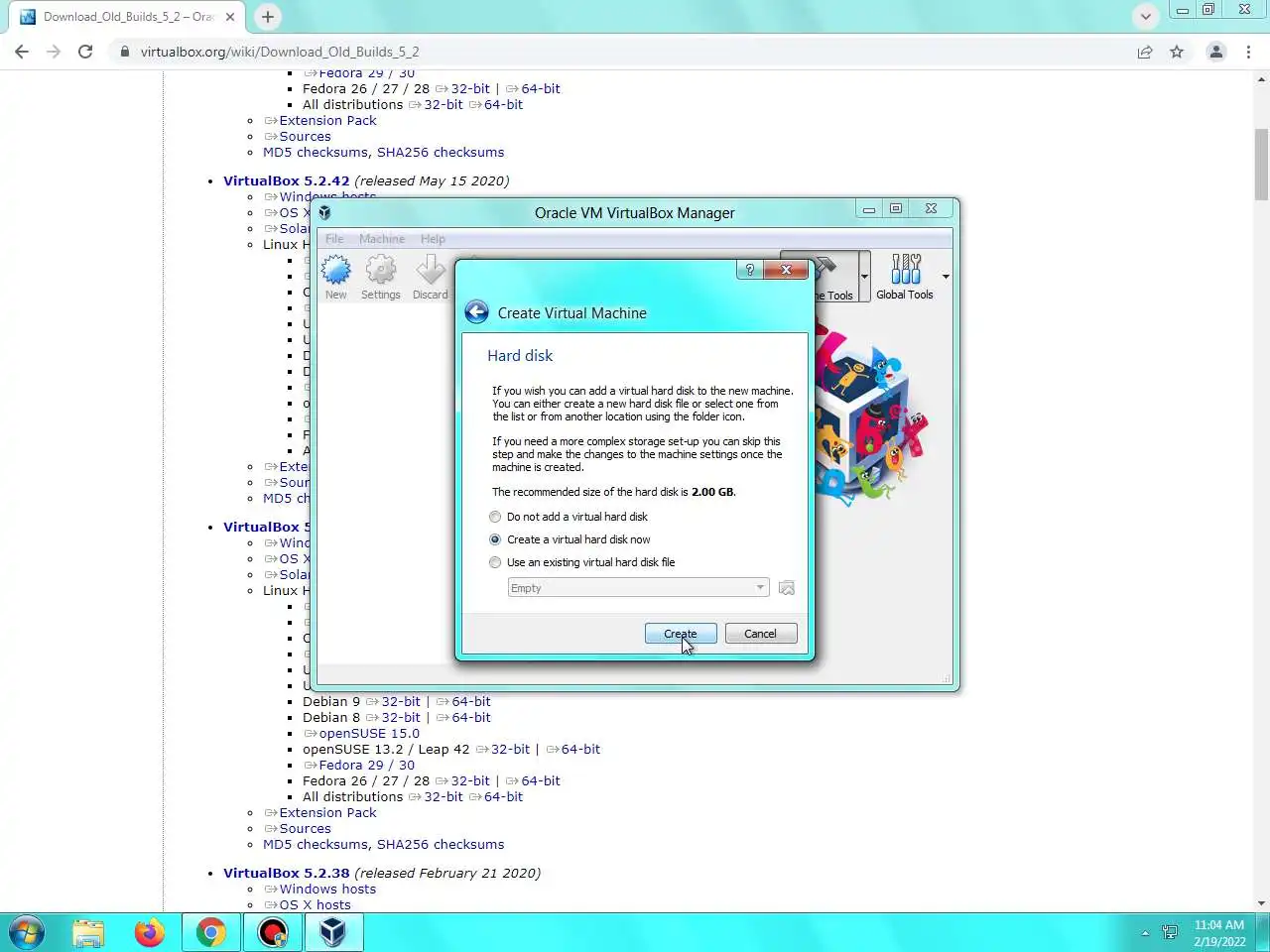The image size is (1270, 952).
Task: Open the VirtualBox 5.2.38 link
Action: click(287, 873)
